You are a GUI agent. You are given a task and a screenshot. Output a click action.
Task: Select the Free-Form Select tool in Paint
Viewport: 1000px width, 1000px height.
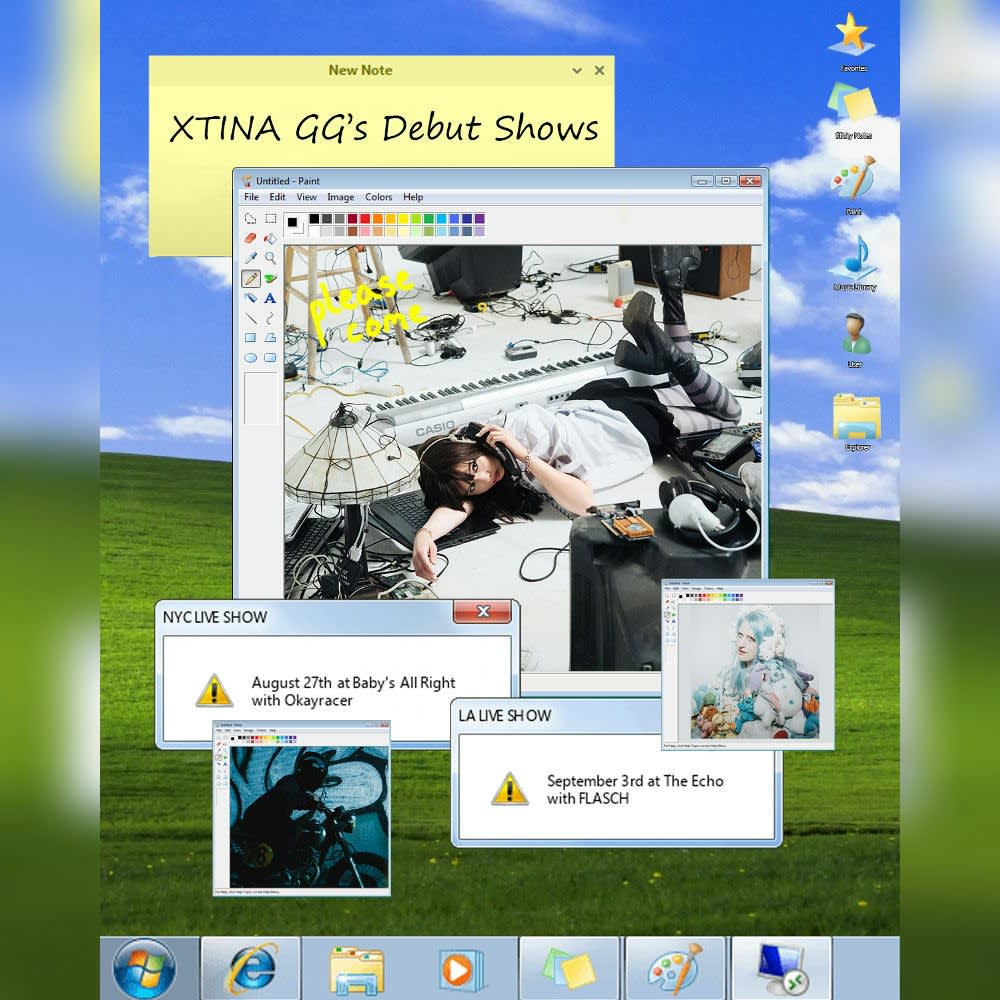pos(251,219)
